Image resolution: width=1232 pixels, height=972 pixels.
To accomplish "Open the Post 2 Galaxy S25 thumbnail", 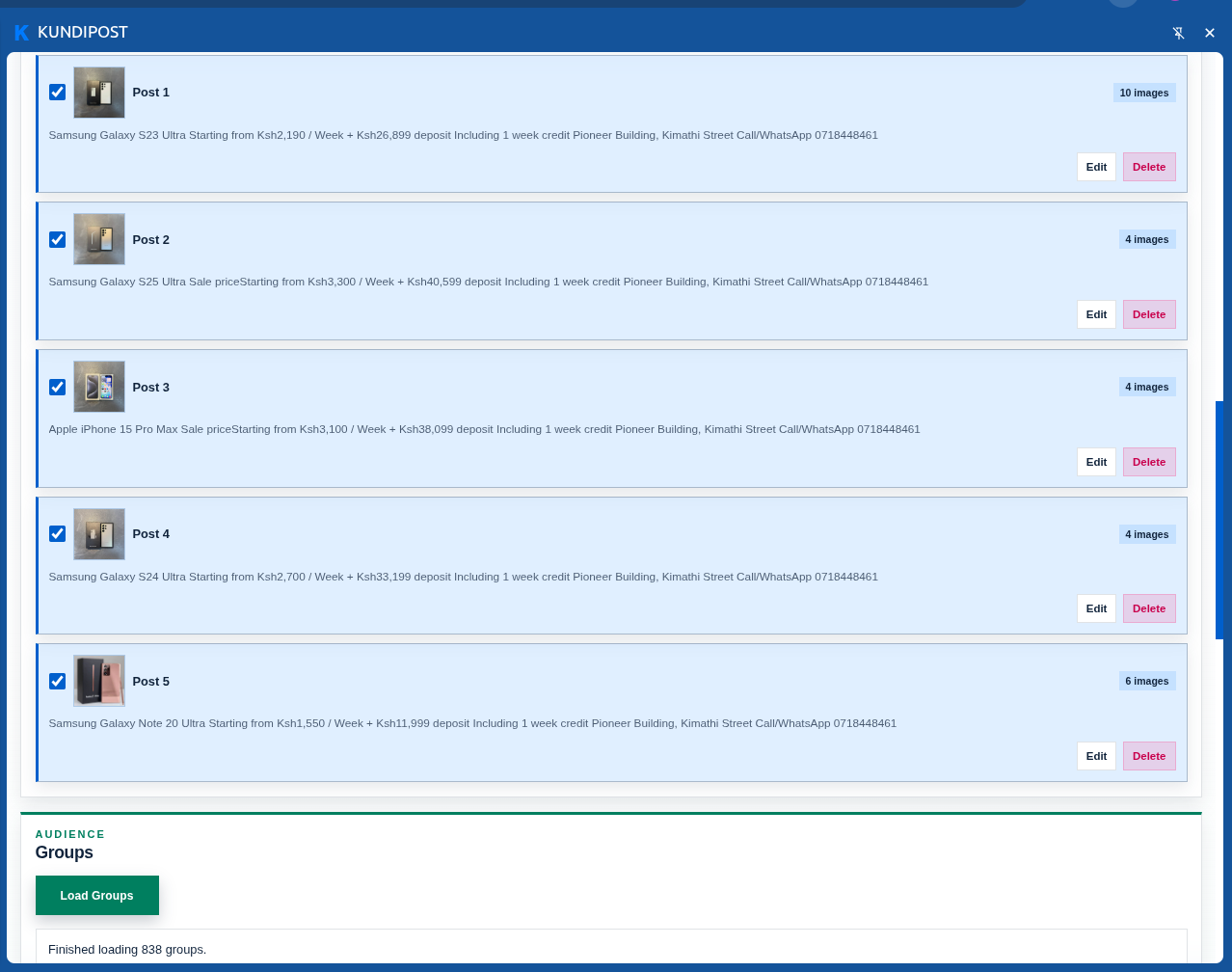I will click(99, 239).
